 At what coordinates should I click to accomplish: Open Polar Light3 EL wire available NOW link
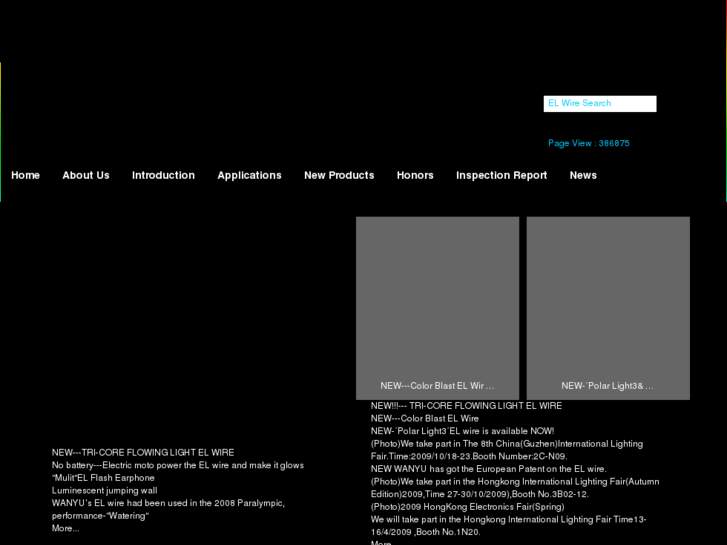pyautogui.click(x=462, y=431)
